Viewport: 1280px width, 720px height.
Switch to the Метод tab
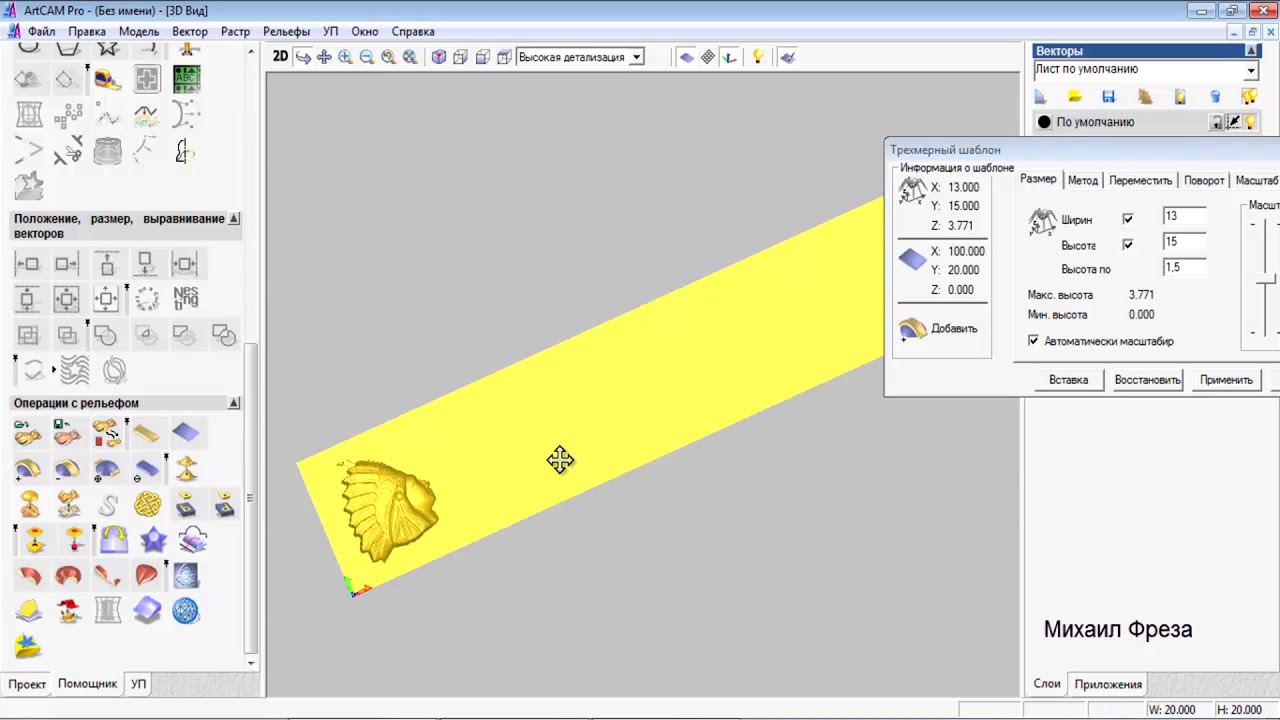(1083, 181)
